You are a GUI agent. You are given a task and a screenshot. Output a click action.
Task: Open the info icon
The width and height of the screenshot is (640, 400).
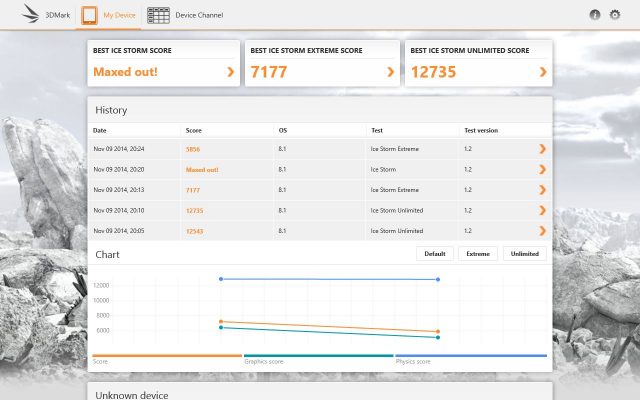595,15
